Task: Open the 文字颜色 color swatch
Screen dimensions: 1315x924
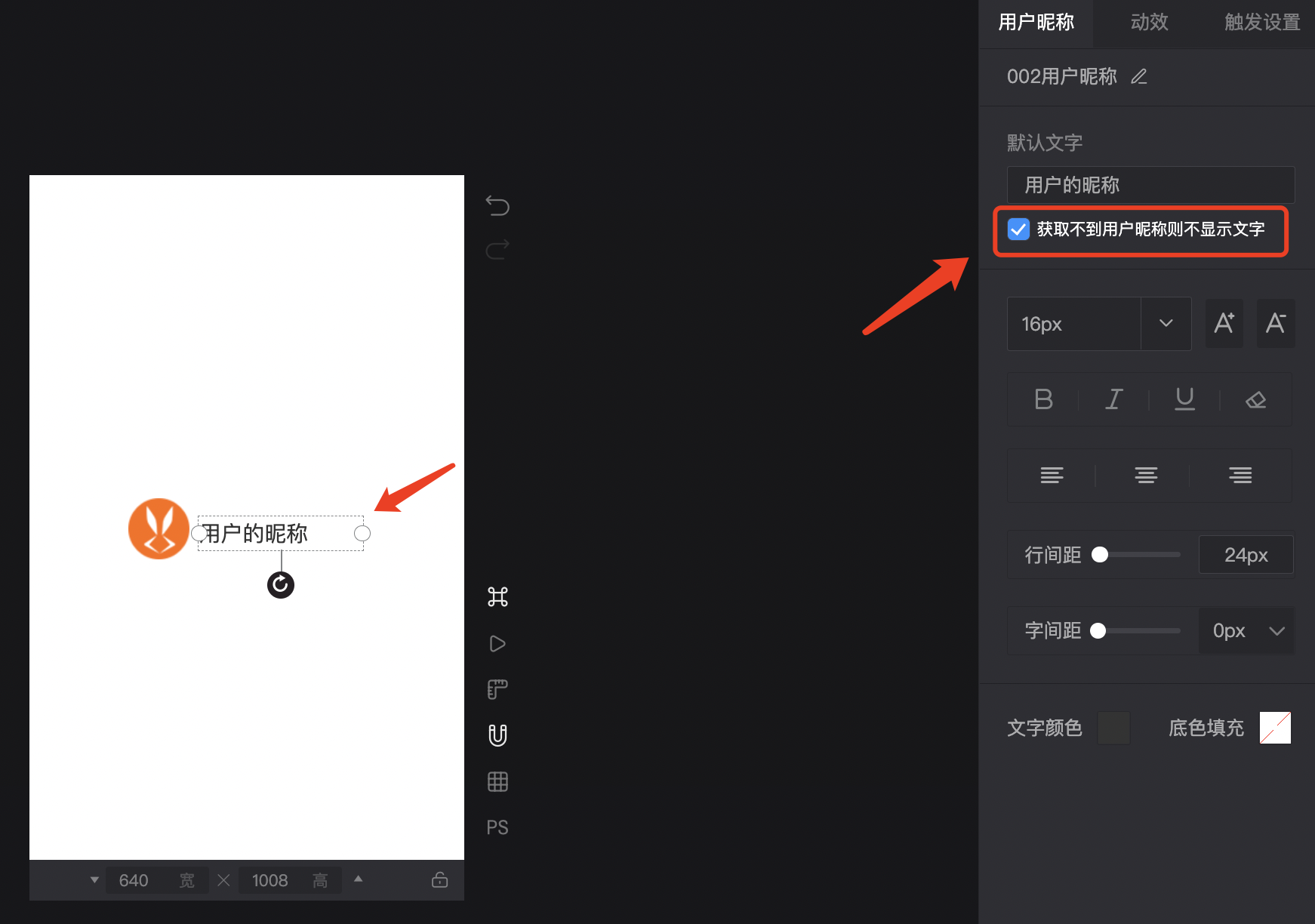Action: click(x=1113, y=728)
